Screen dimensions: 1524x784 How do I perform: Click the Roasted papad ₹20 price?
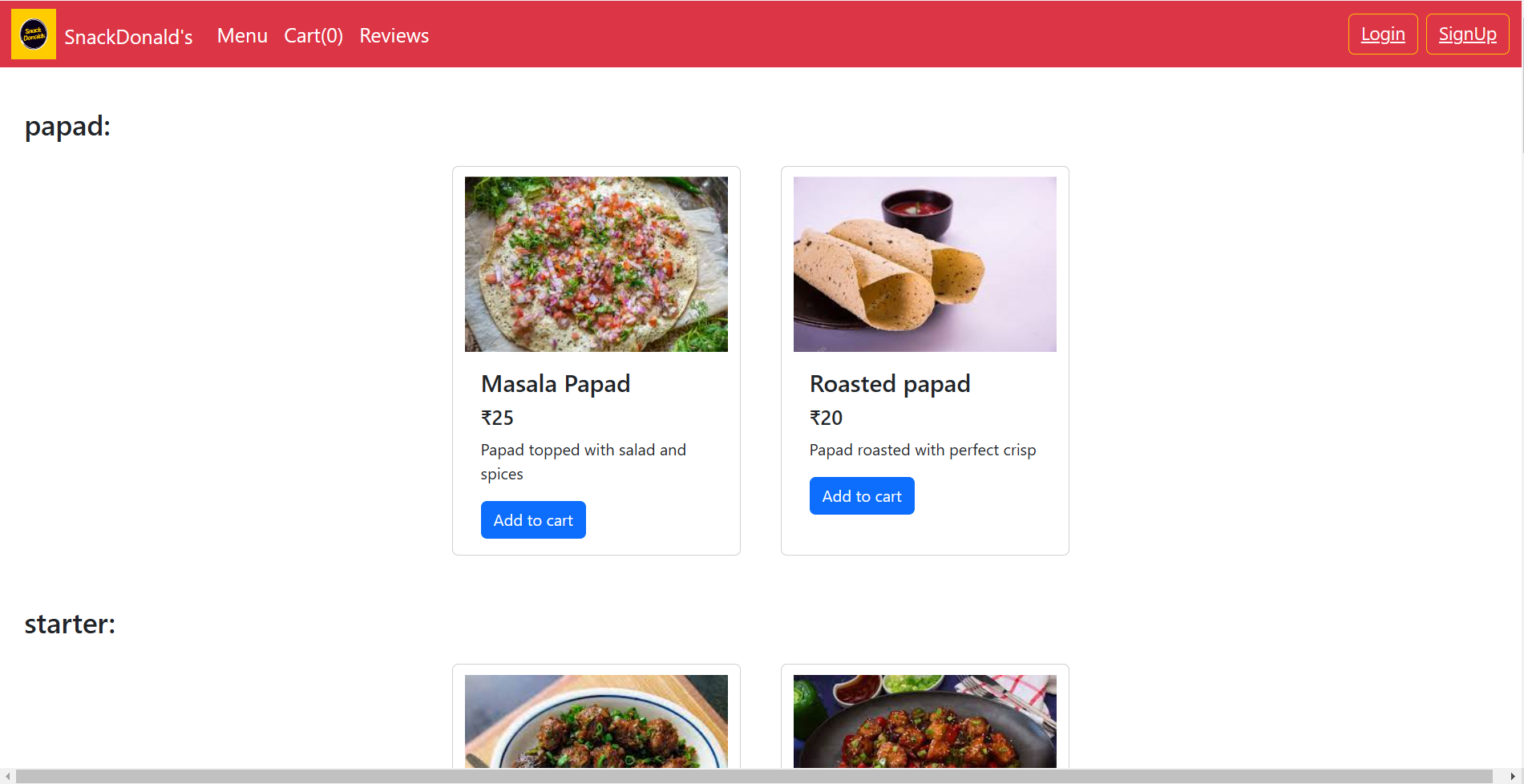826,418
